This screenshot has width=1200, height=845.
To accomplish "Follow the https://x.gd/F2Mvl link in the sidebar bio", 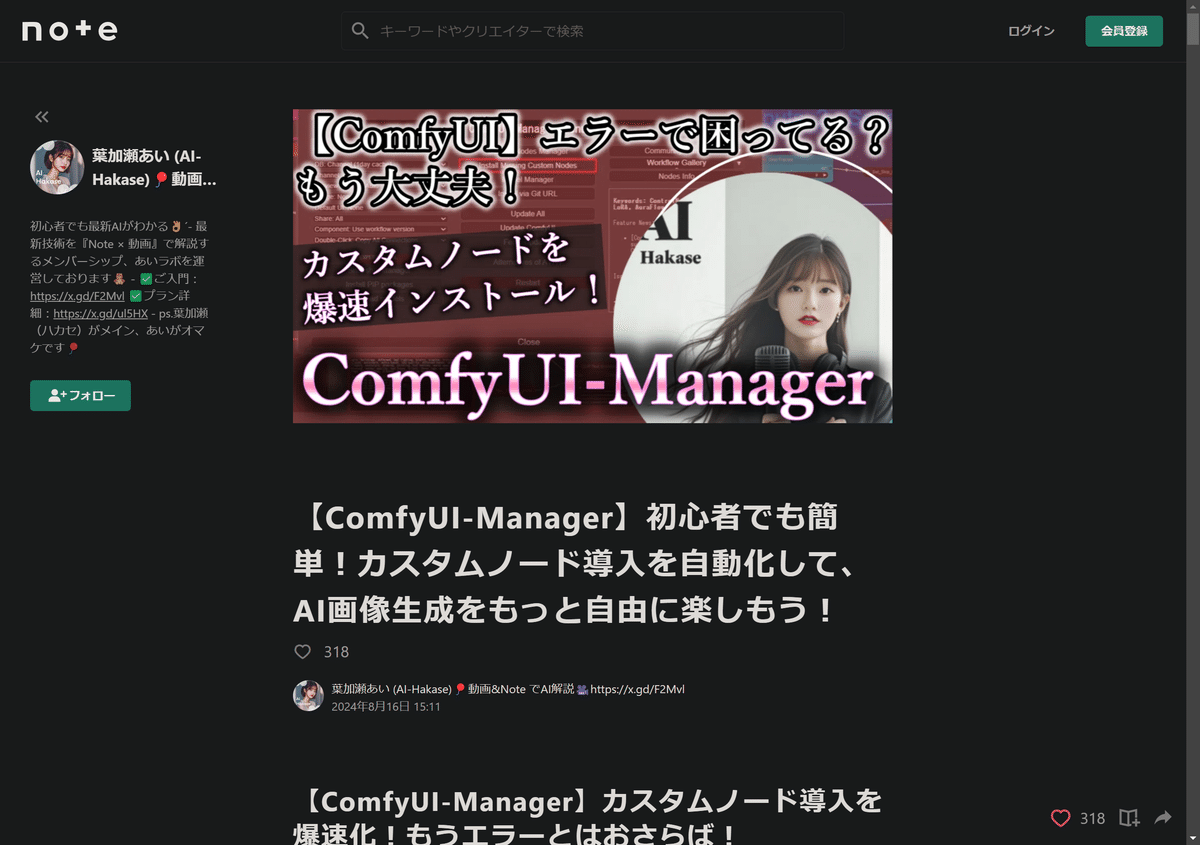I will [x=77, y=296].
